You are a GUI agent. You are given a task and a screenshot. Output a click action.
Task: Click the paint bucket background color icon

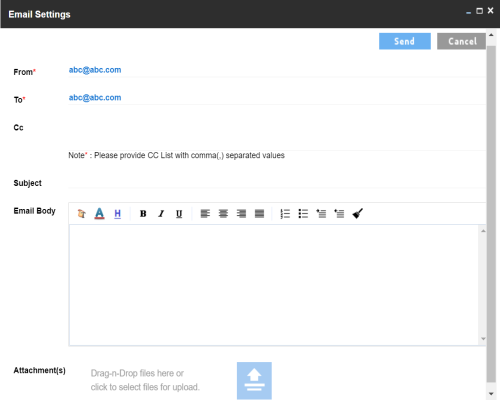[x=81, y=213]
